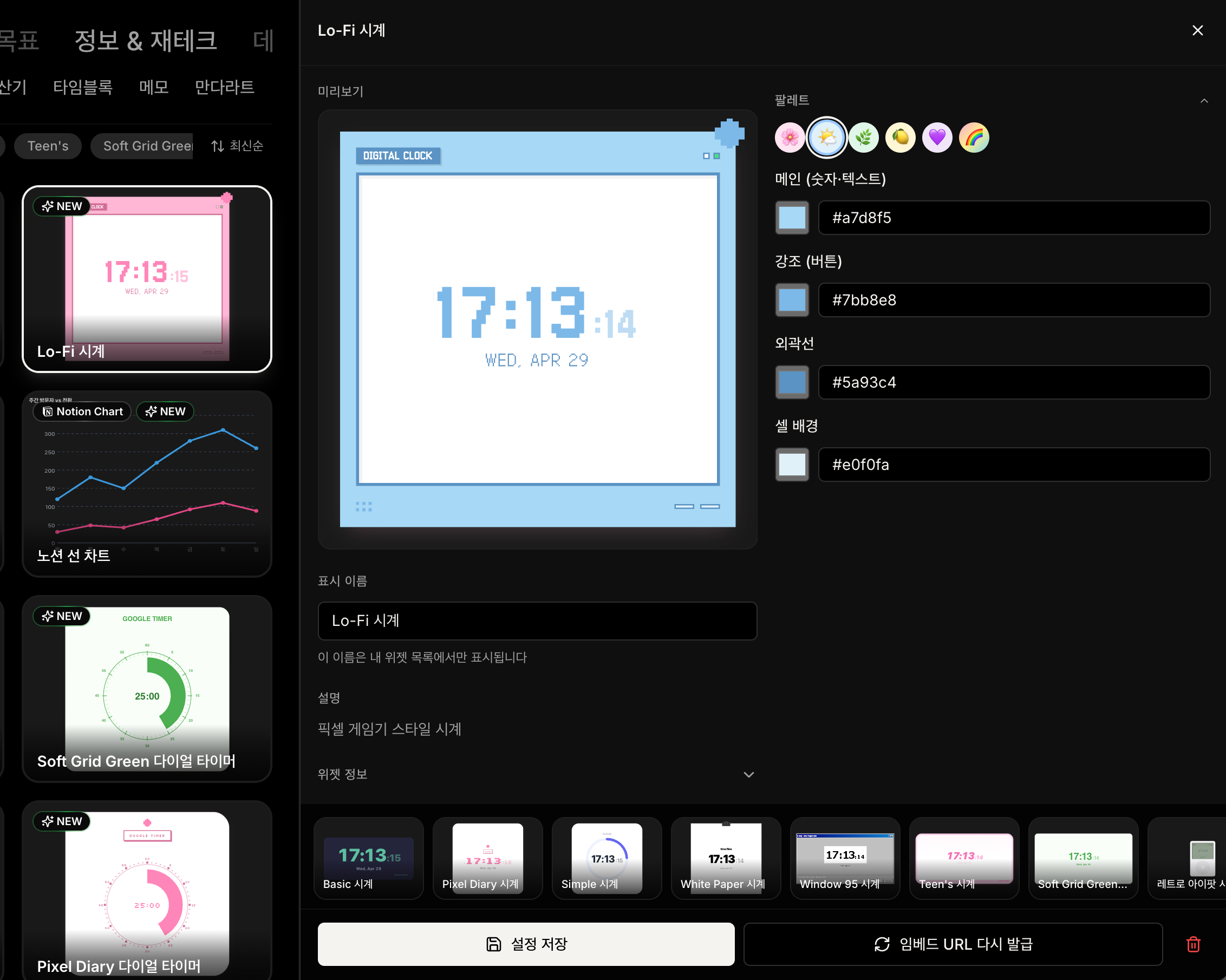Switch to the 타임블록 tab

point(83,87)
